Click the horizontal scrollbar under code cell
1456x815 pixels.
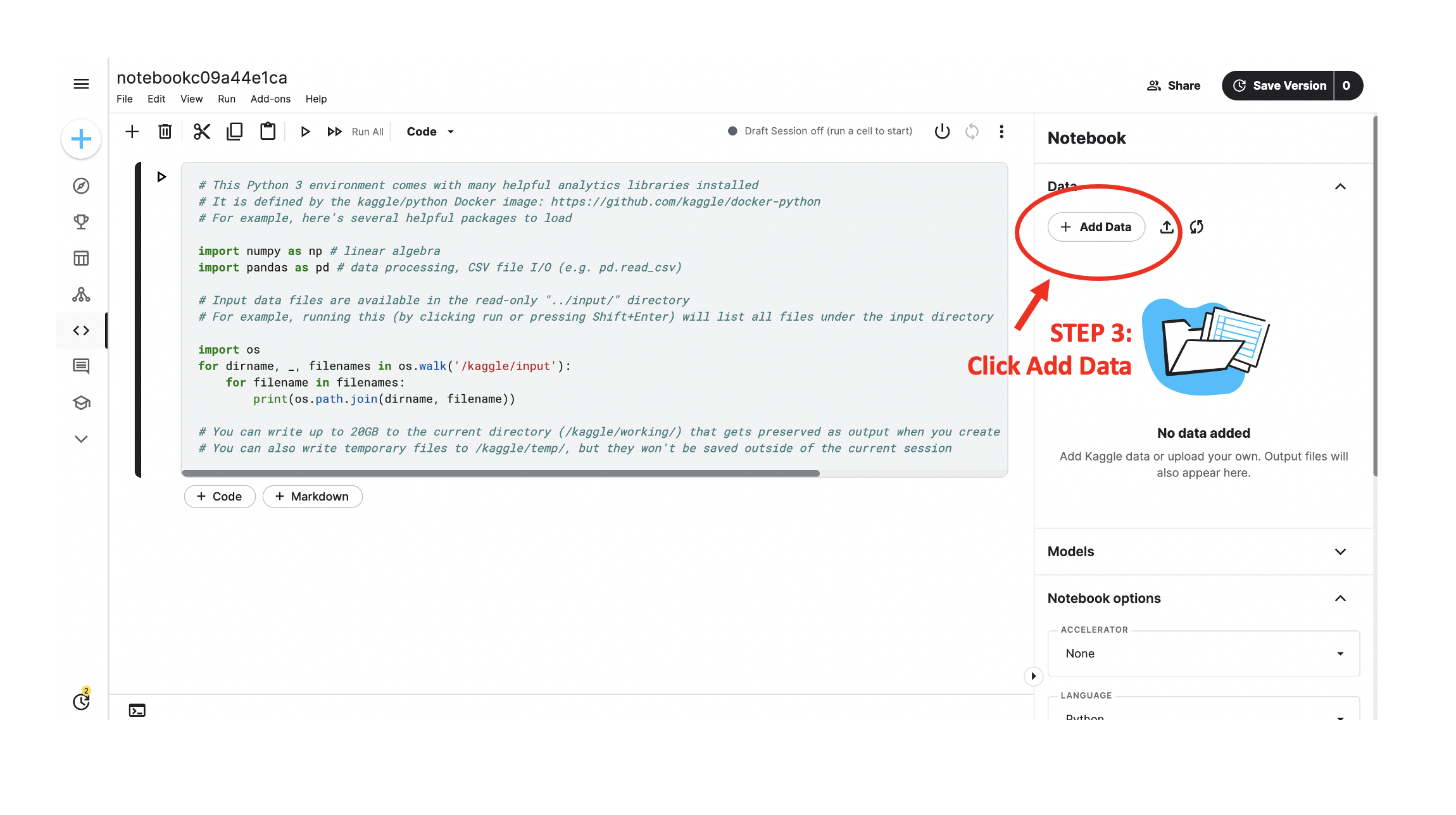(x=500, y=473)
